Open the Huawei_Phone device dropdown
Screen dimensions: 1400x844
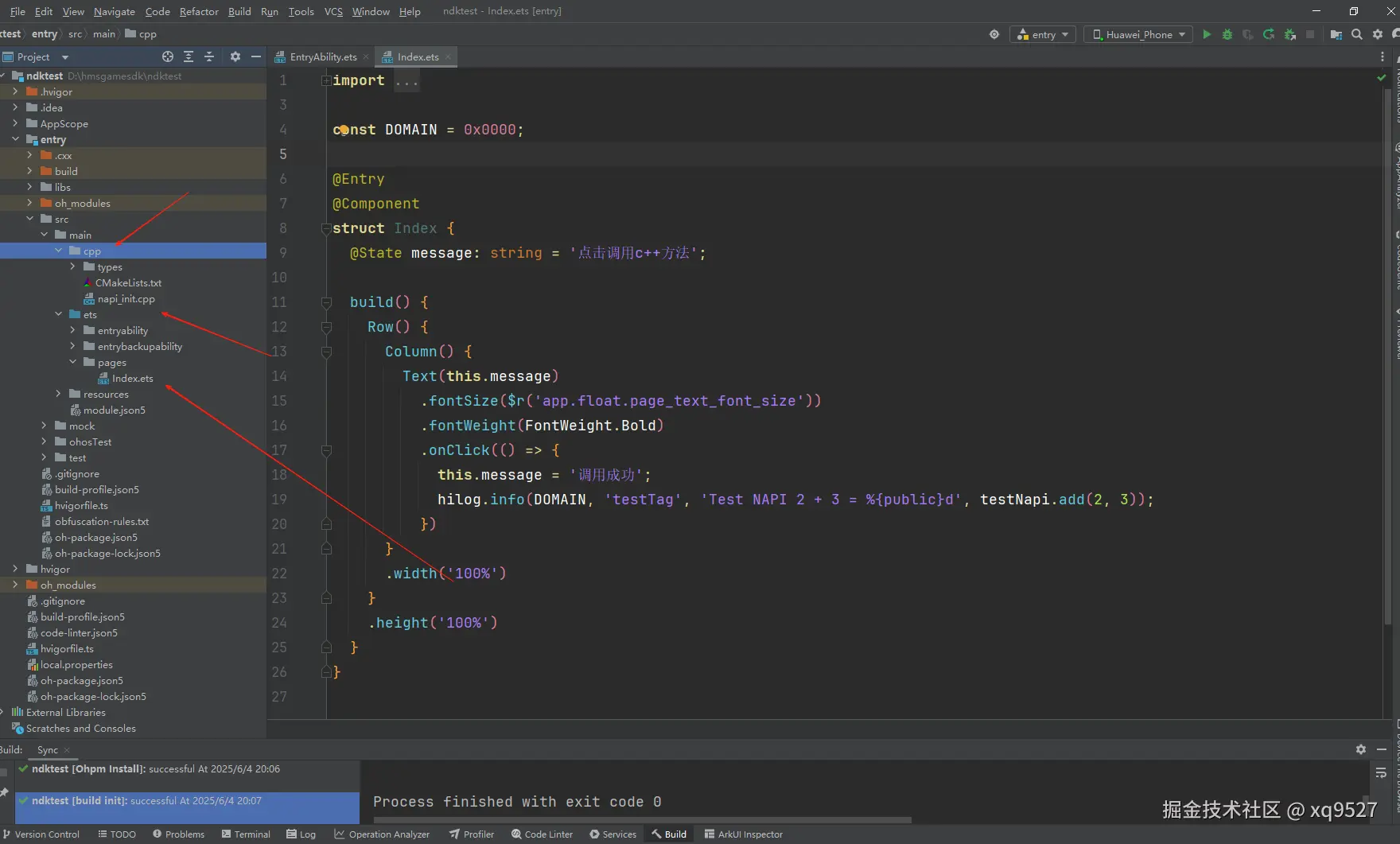[x=1138, y=34]
